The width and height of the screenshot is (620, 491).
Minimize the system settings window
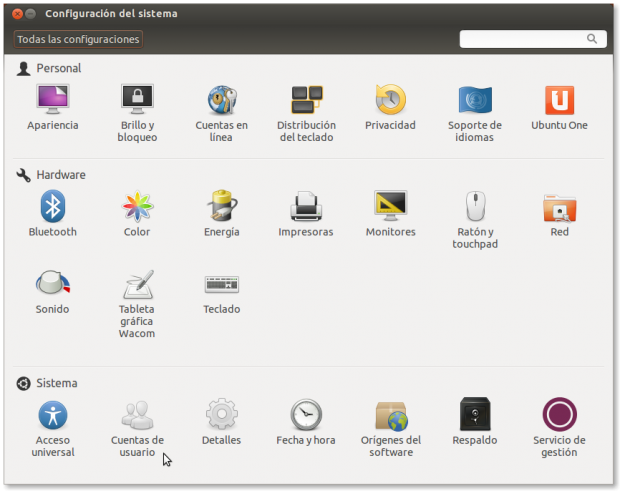pyautogui.click(x=30, y=14)
